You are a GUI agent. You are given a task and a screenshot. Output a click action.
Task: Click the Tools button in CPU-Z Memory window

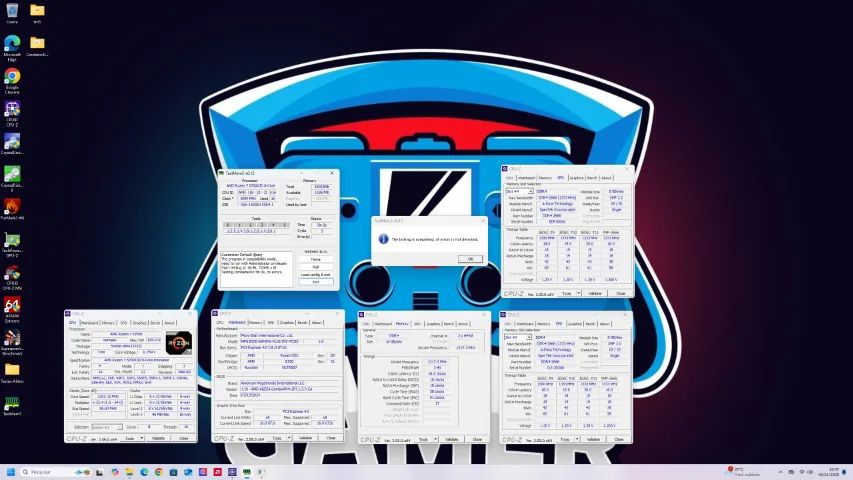tap(423, 439)
